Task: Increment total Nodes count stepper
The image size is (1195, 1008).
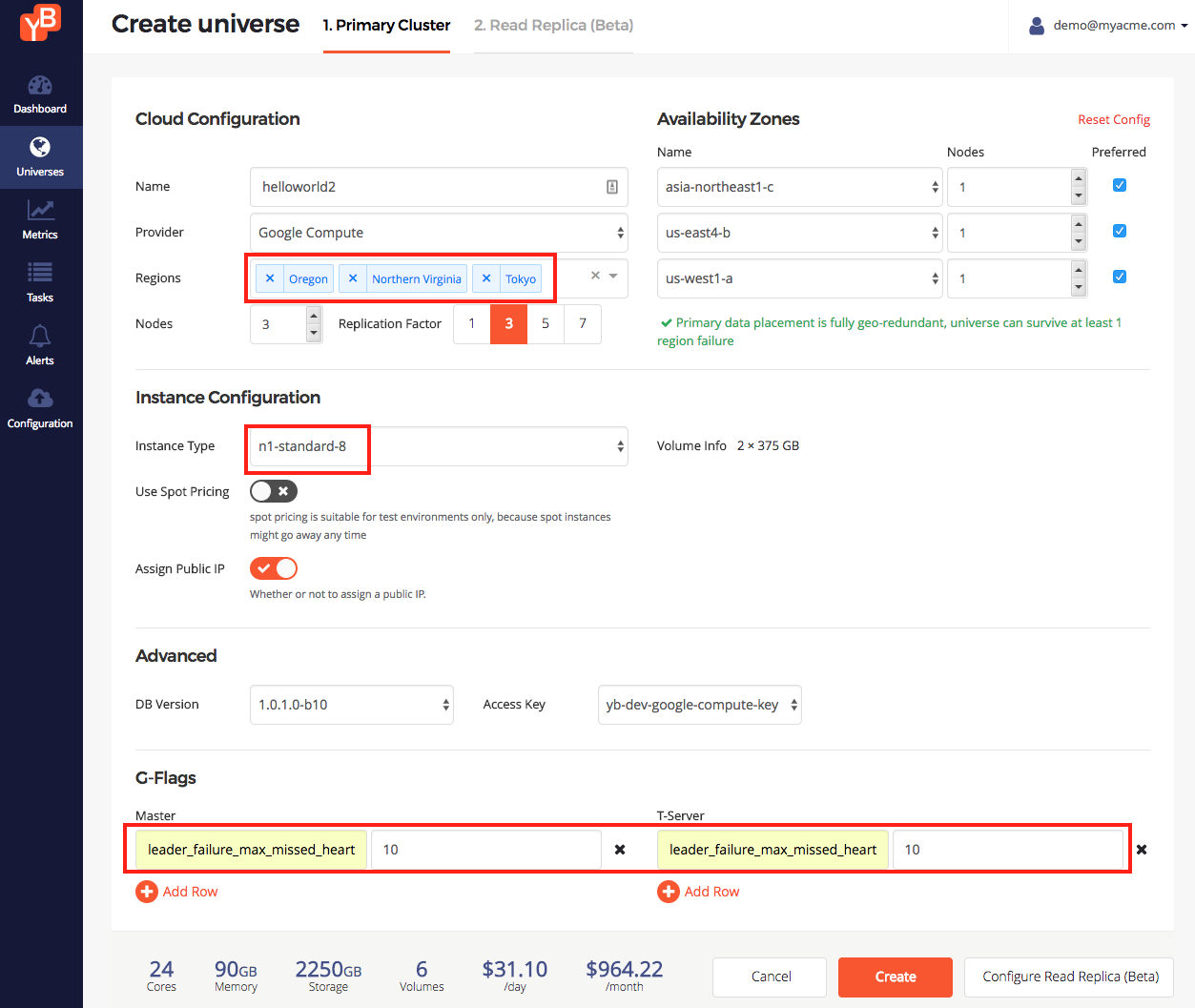Action: pos(314,316)
